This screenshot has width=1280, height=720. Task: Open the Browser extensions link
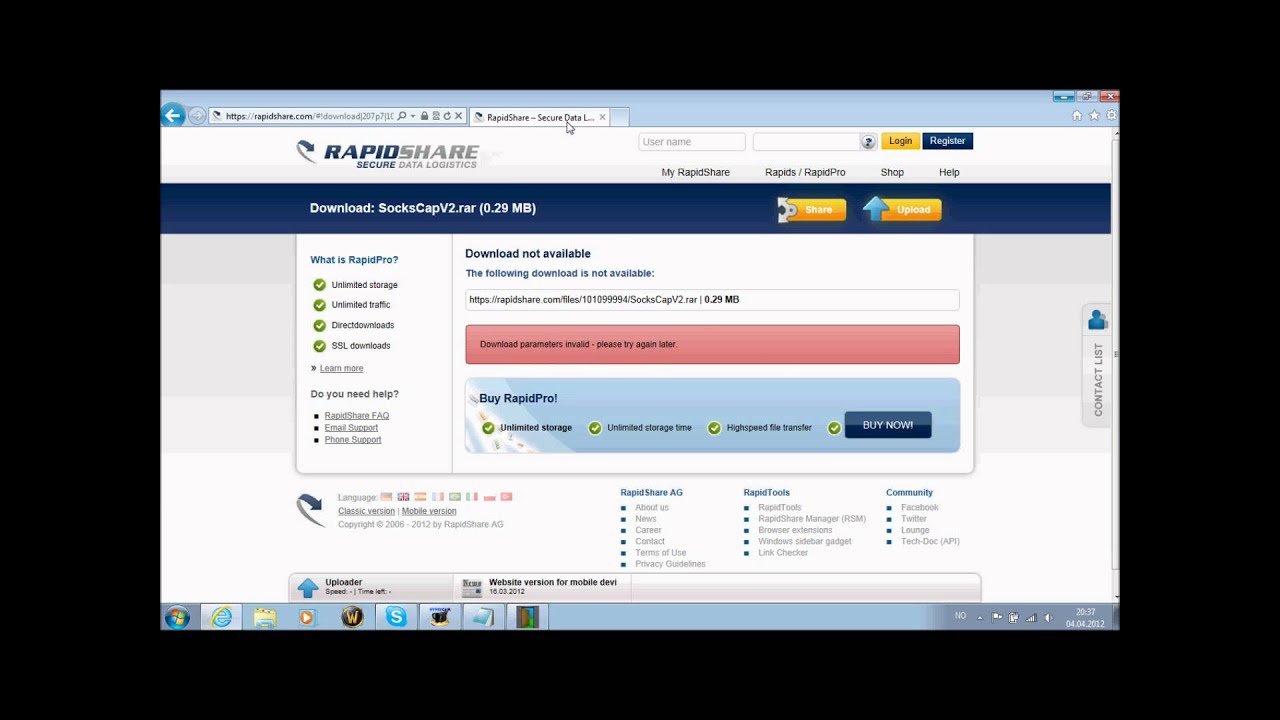coord(795,530)
